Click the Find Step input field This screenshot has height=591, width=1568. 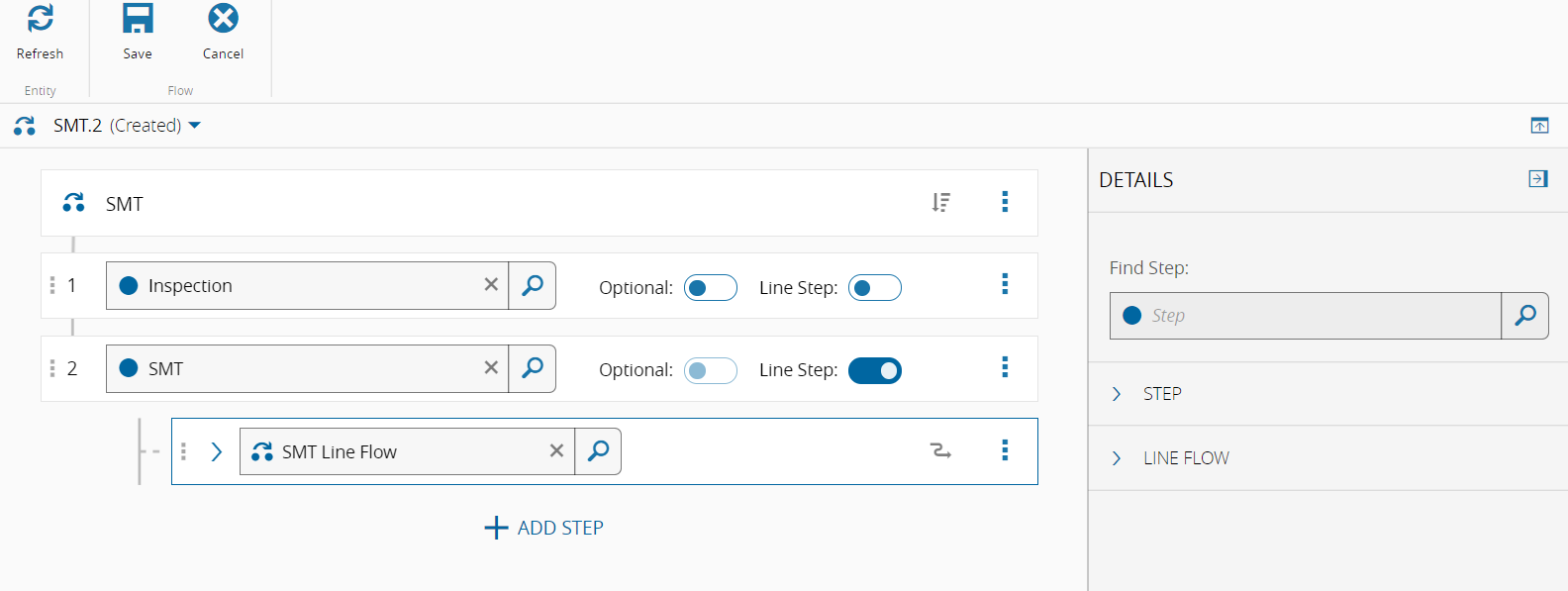(1306, 316)
